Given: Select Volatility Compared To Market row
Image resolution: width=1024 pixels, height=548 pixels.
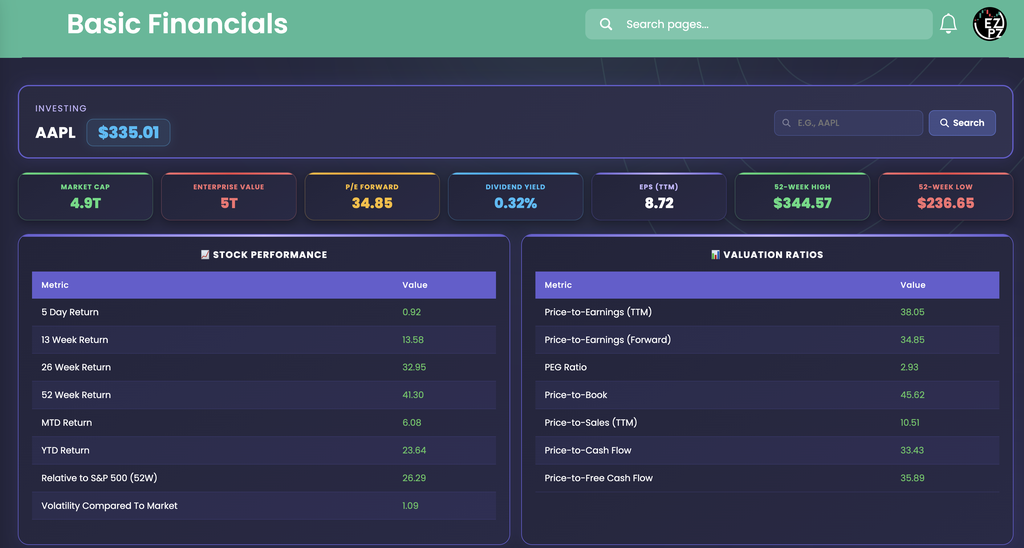Looking at the screenshot, I should [x=264, y=506].
